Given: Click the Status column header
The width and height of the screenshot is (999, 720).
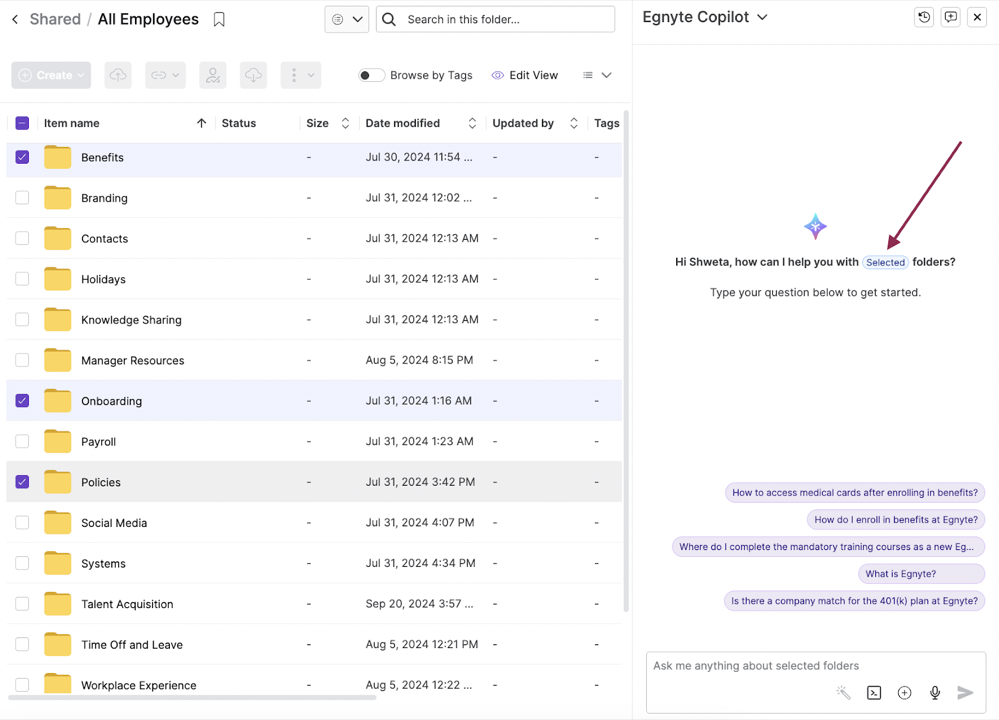Looking at the screenshot, I should [x=239, y=123].
